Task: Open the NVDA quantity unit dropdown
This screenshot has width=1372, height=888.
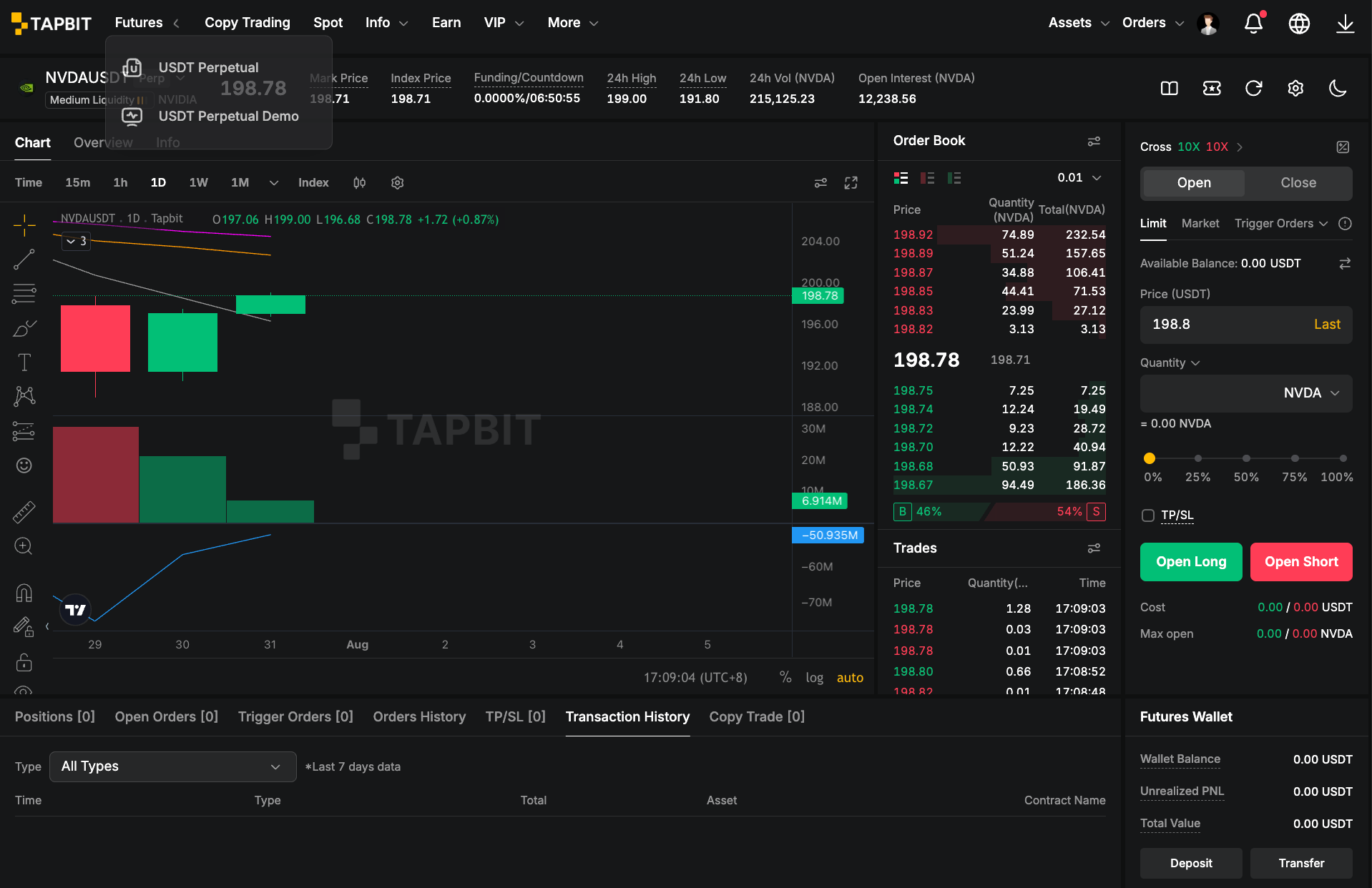Action: [1311, 393]
